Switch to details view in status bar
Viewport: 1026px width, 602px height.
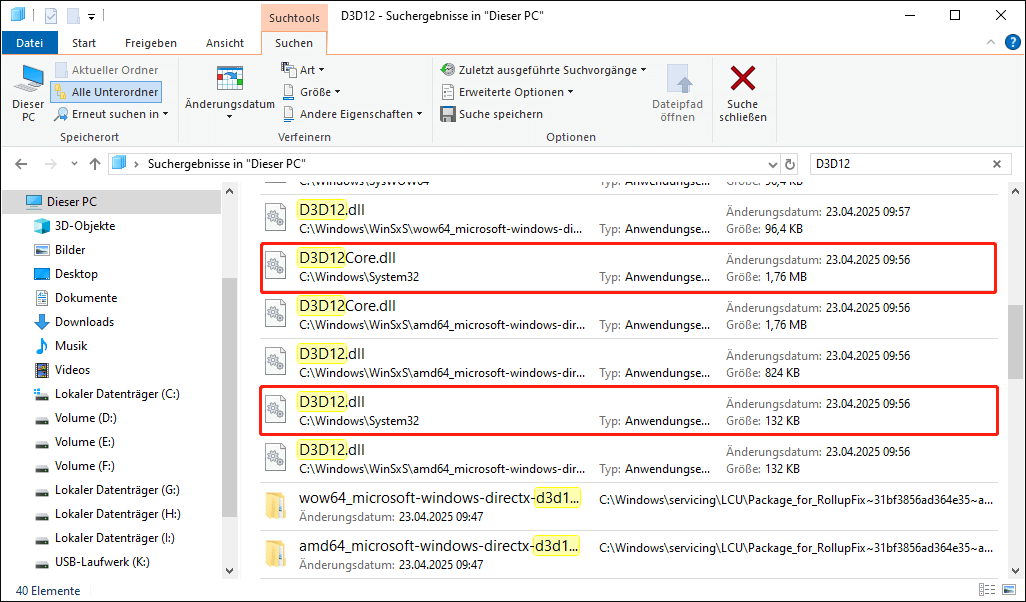[988, 590]
